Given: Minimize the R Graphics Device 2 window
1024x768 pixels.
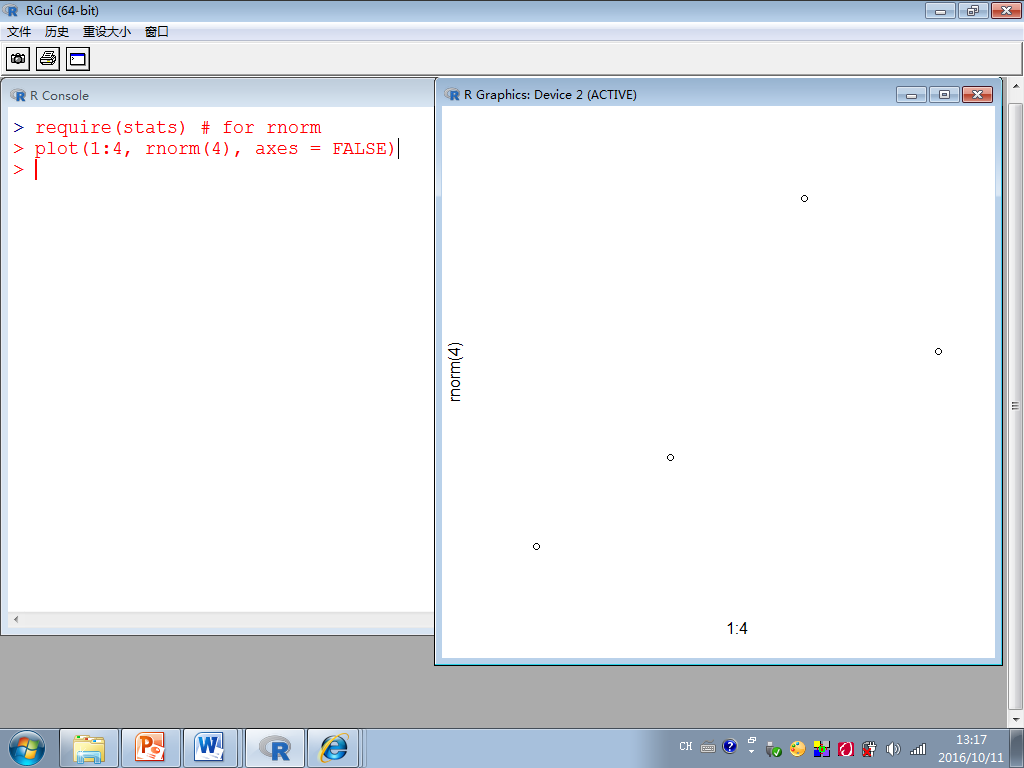Looking at the screenshot, I should [911, 95].
